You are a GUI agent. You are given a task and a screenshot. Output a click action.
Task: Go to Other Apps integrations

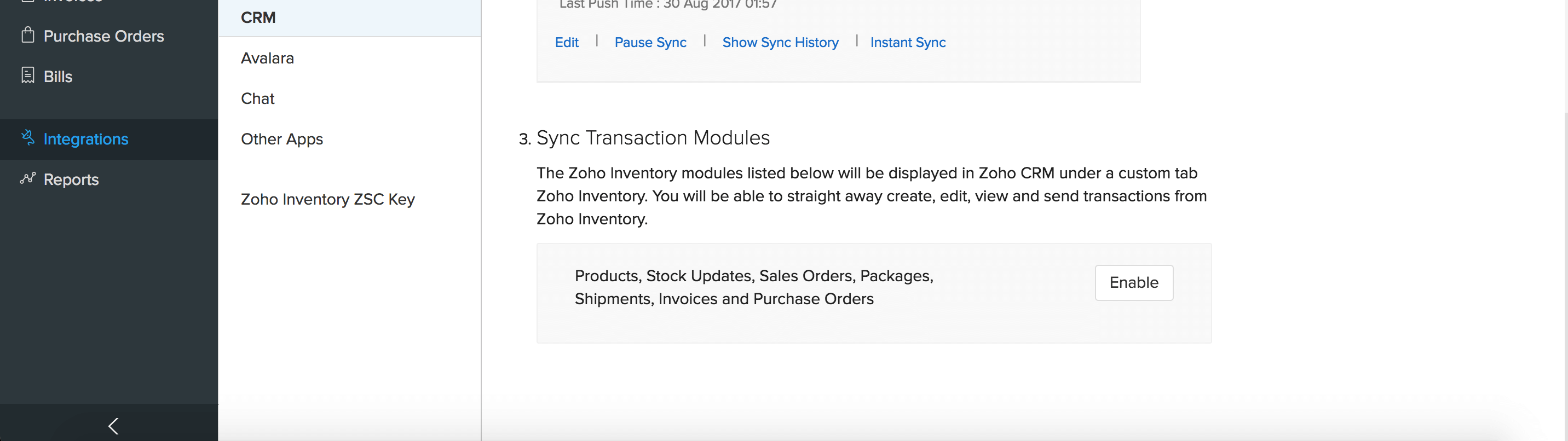pyautogui.click(x=282, y=140)
